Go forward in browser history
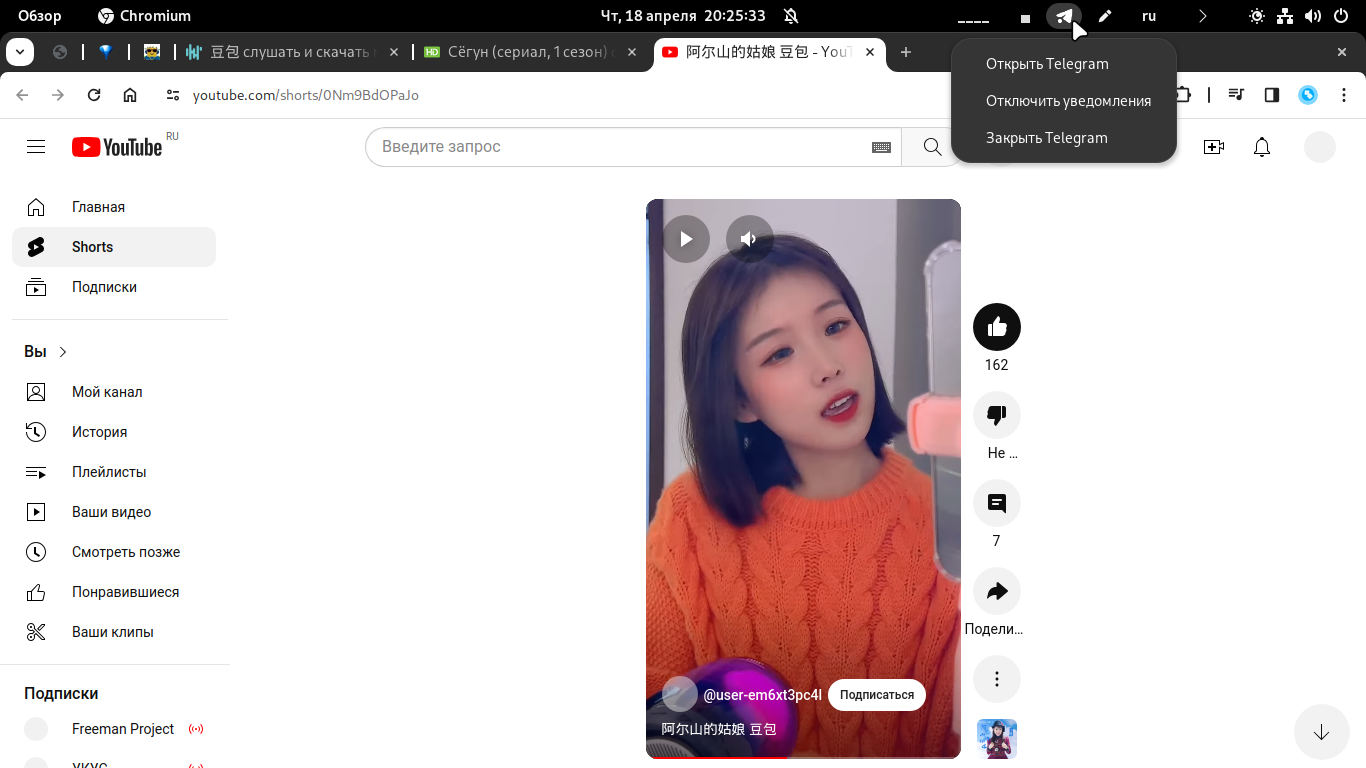This screenshot has width=1366, height=768. [58, 95]
